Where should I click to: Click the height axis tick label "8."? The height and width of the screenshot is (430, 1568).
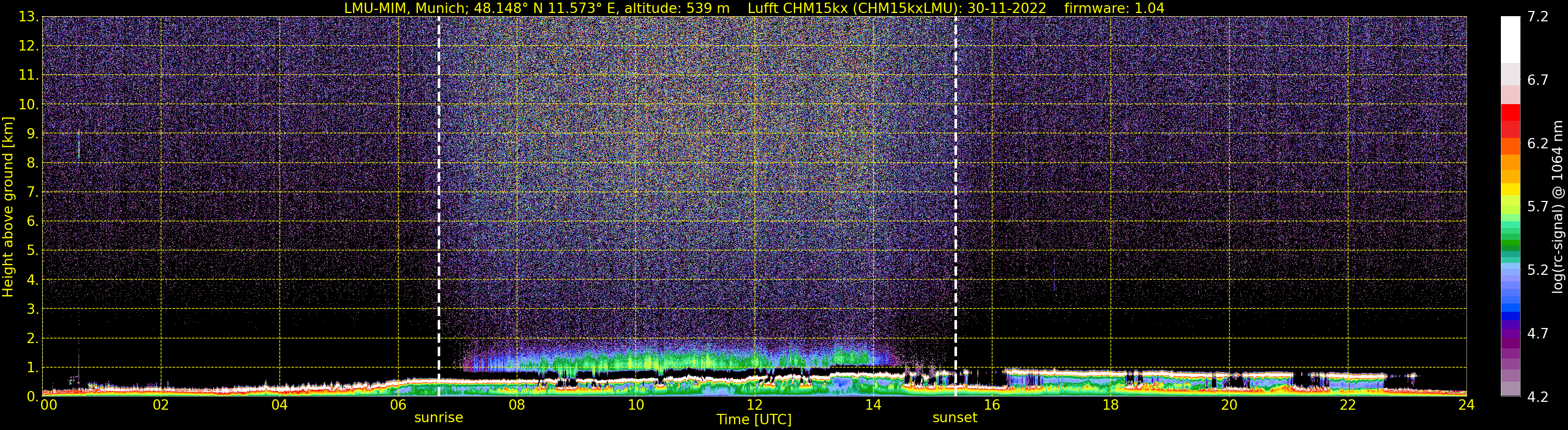coord(32,162)
